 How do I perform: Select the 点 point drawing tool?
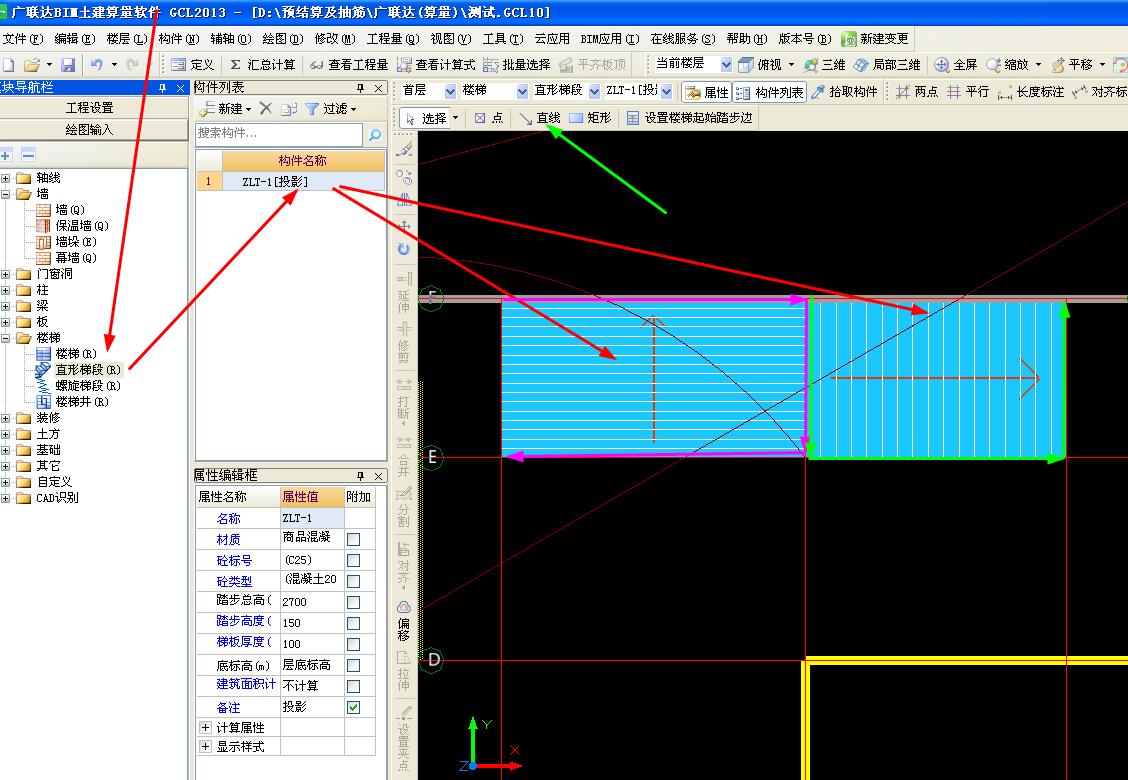tap(488, 118)
